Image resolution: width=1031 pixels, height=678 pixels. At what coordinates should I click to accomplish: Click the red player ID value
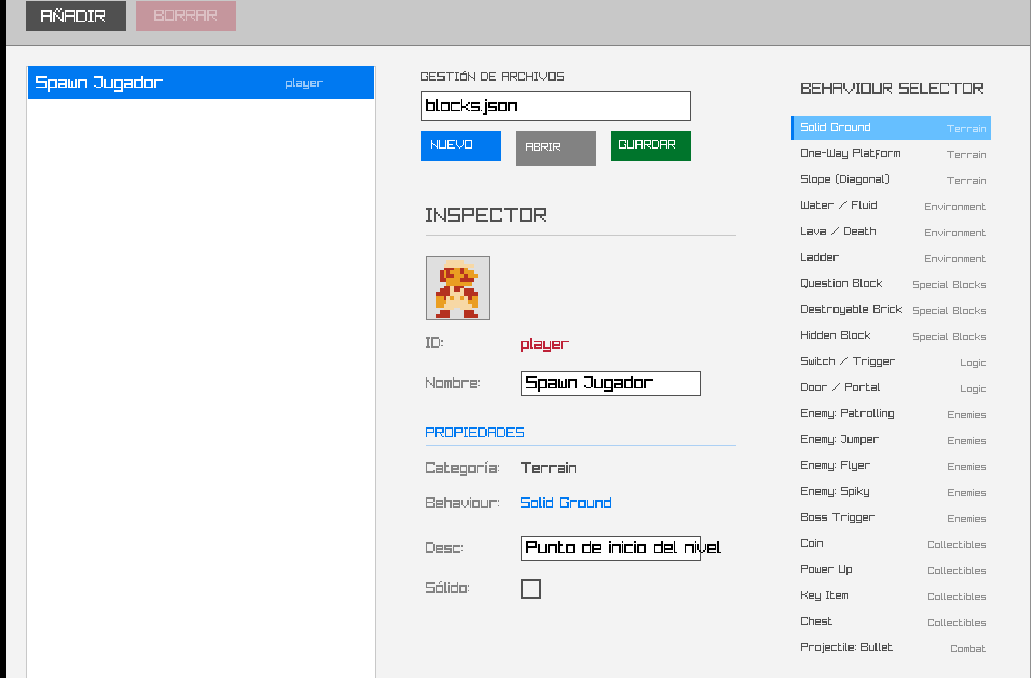click(x=544, y=344)
